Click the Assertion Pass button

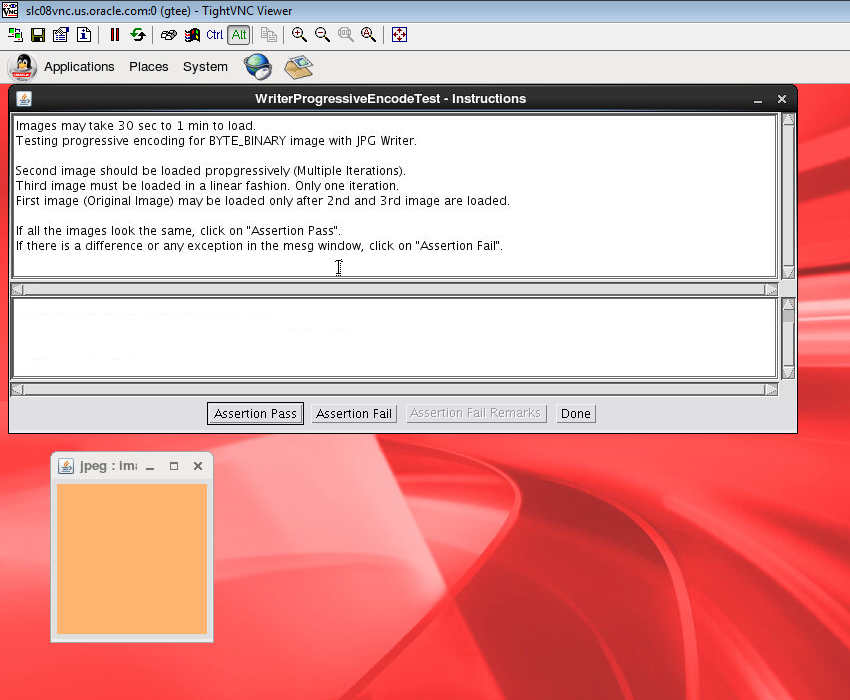tap(255, 414)
